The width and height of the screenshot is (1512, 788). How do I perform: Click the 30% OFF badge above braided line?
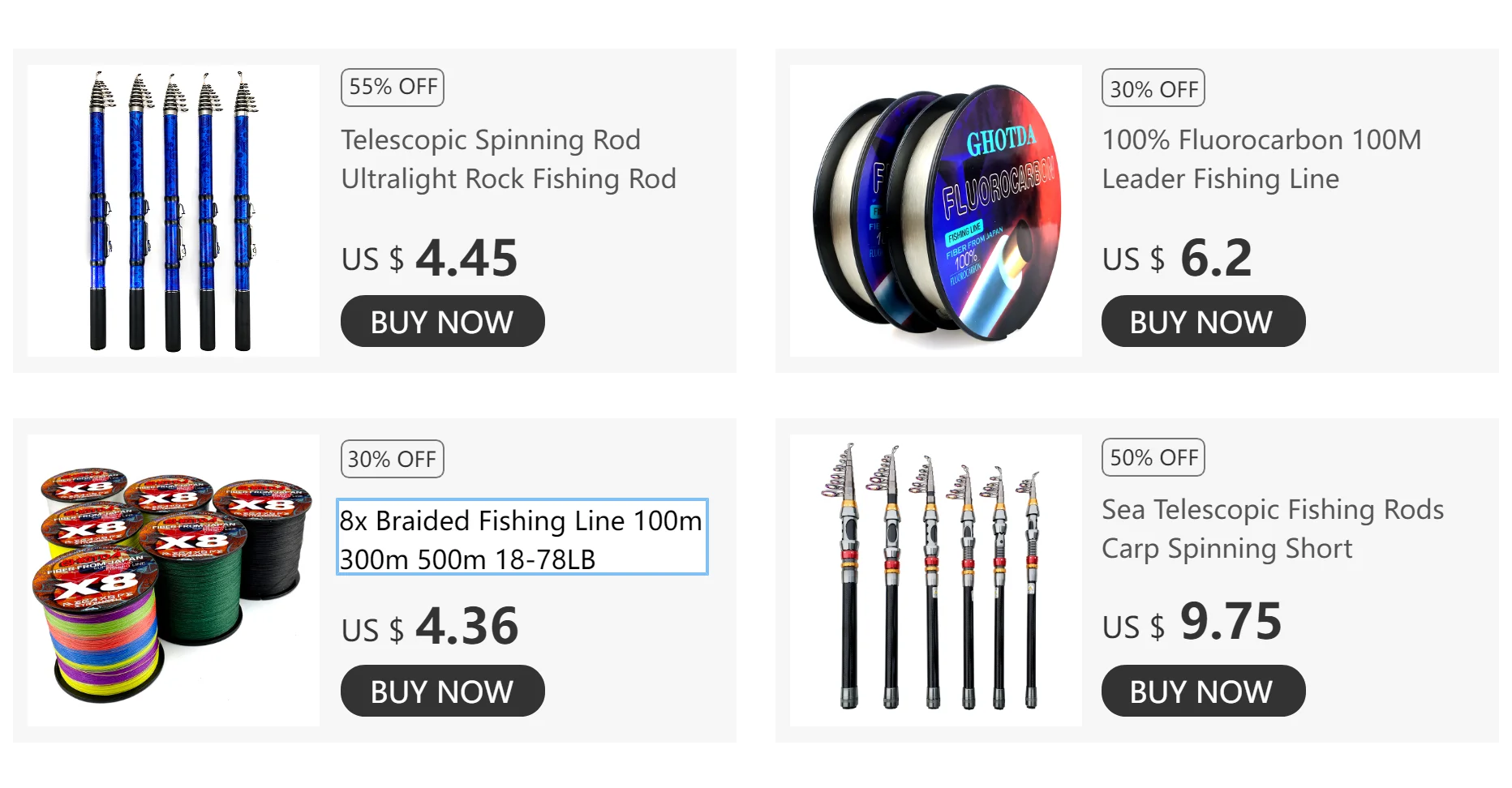click(393, 458)
